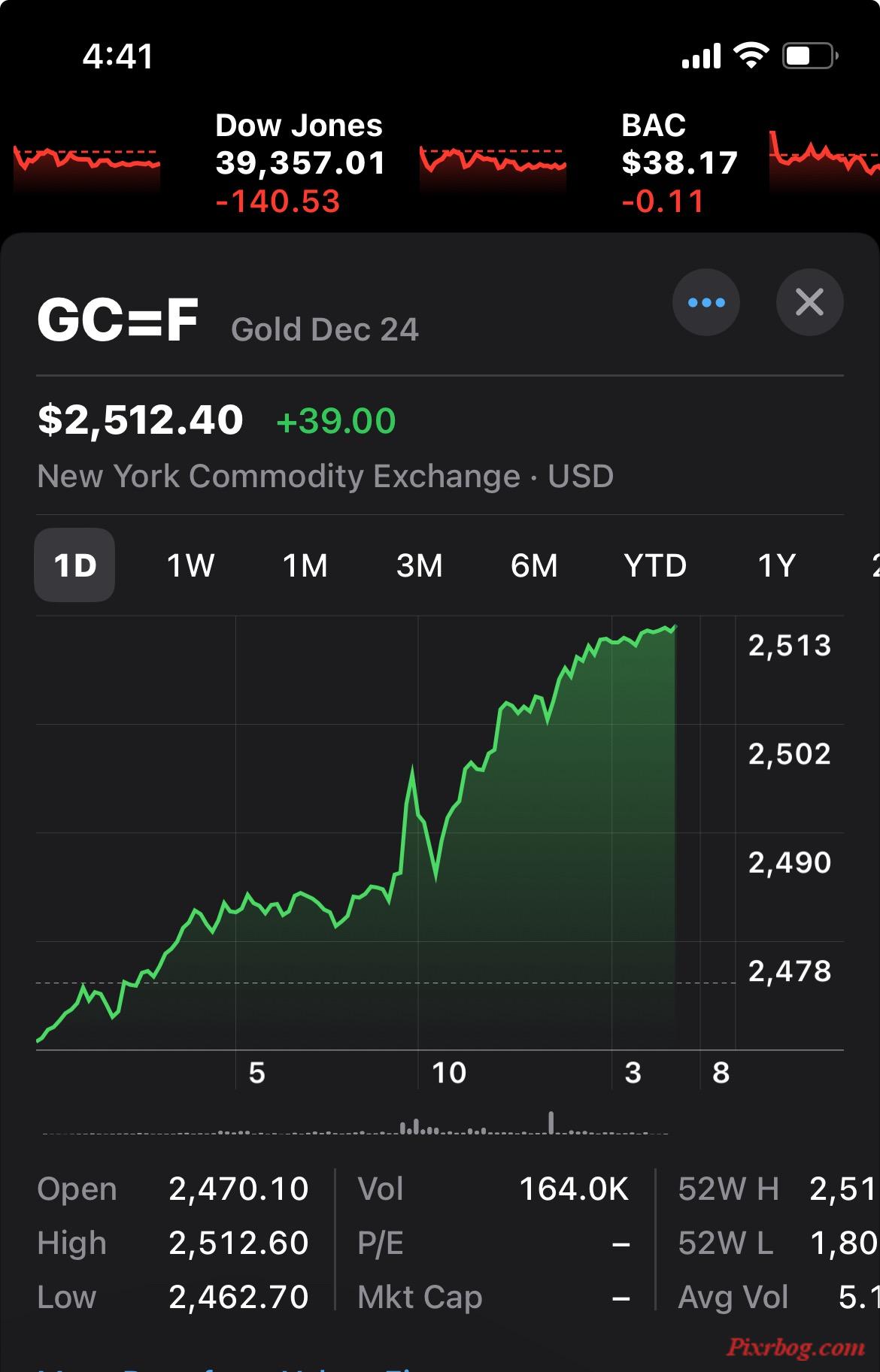Open the Dow Jones sparkline chart
The height and width of the screenshot is (1372, 880).
pos(492,161)
